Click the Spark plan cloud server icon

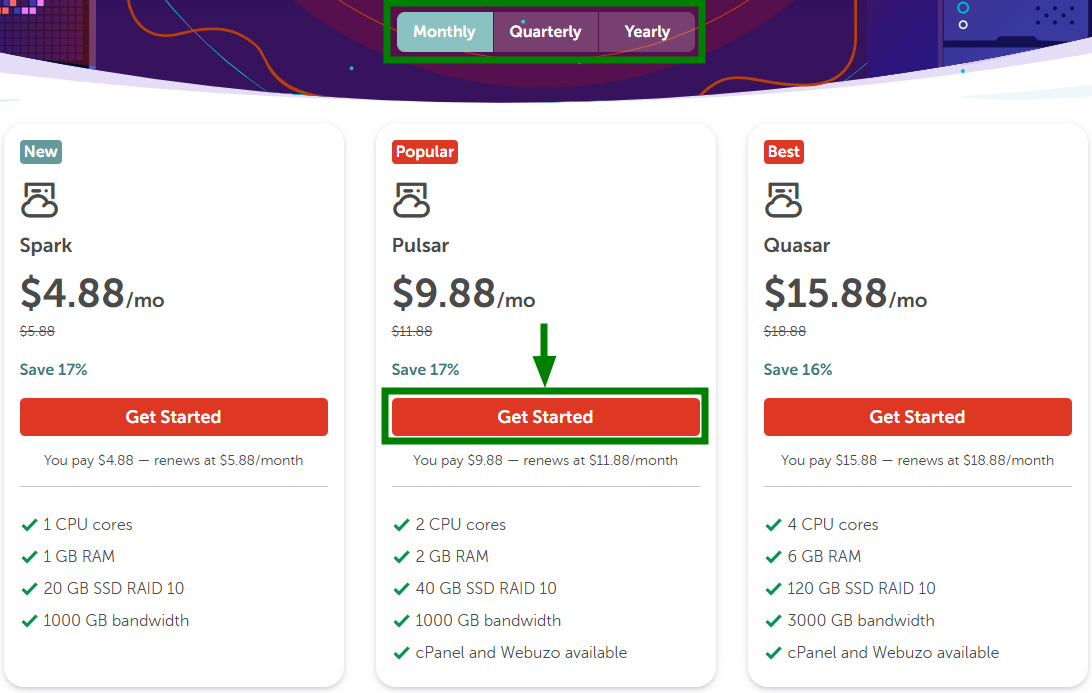click(x=40, y=200)
